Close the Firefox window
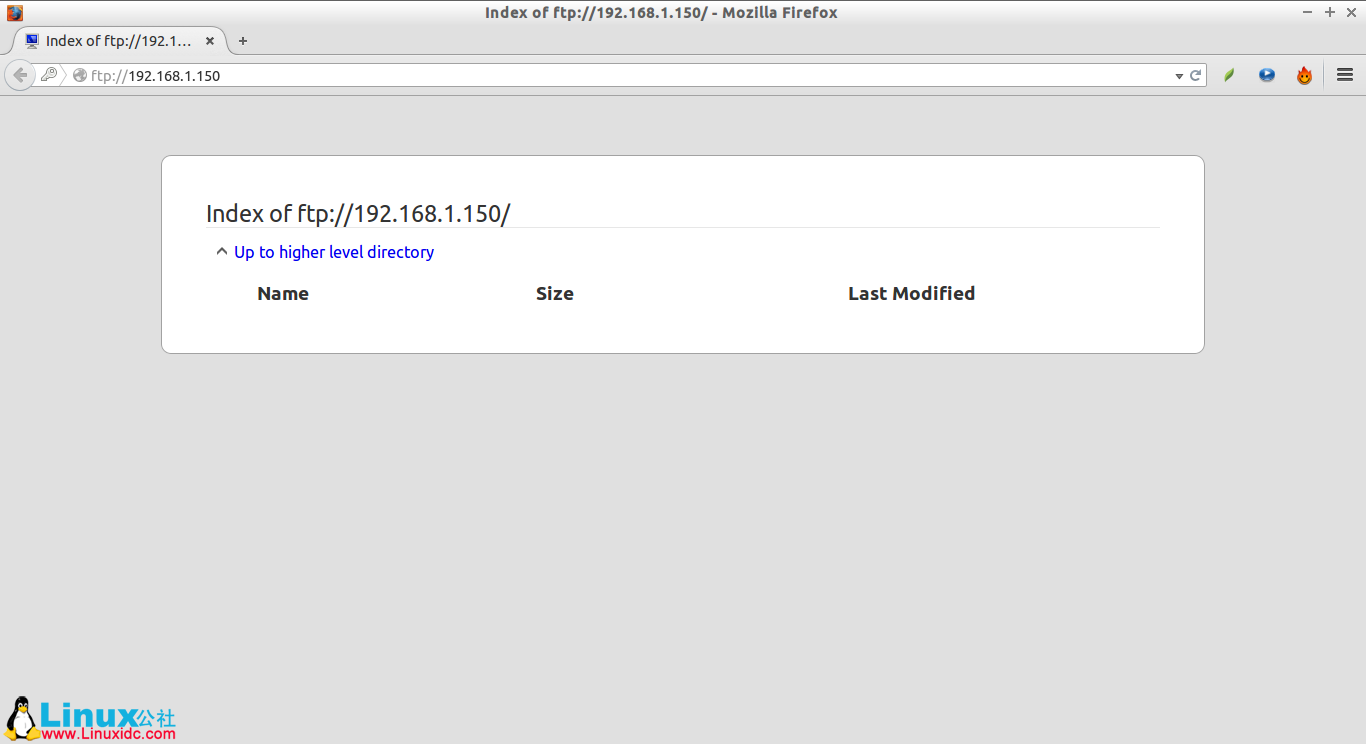The width and height of the screenshot is (1366, 744). [x=1351, y=12]
